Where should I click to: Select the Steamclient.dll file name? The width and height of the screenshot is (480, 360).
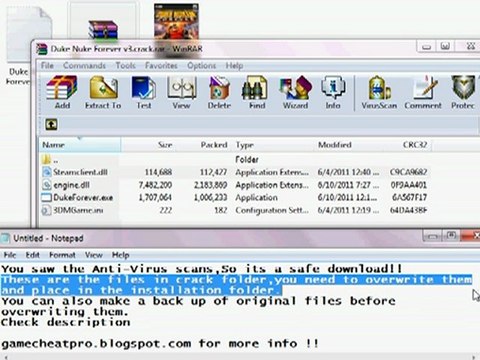80,172
